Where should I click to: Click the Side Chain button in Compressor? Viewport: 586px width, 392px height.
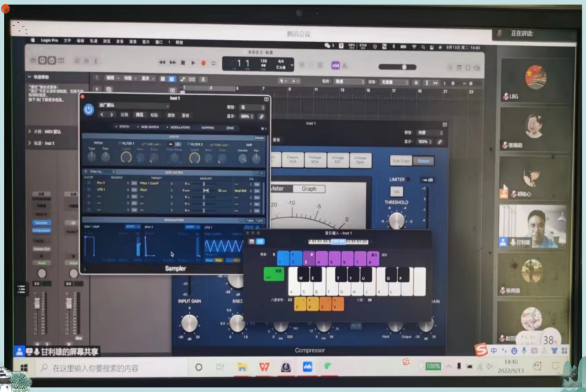point(401,161)
